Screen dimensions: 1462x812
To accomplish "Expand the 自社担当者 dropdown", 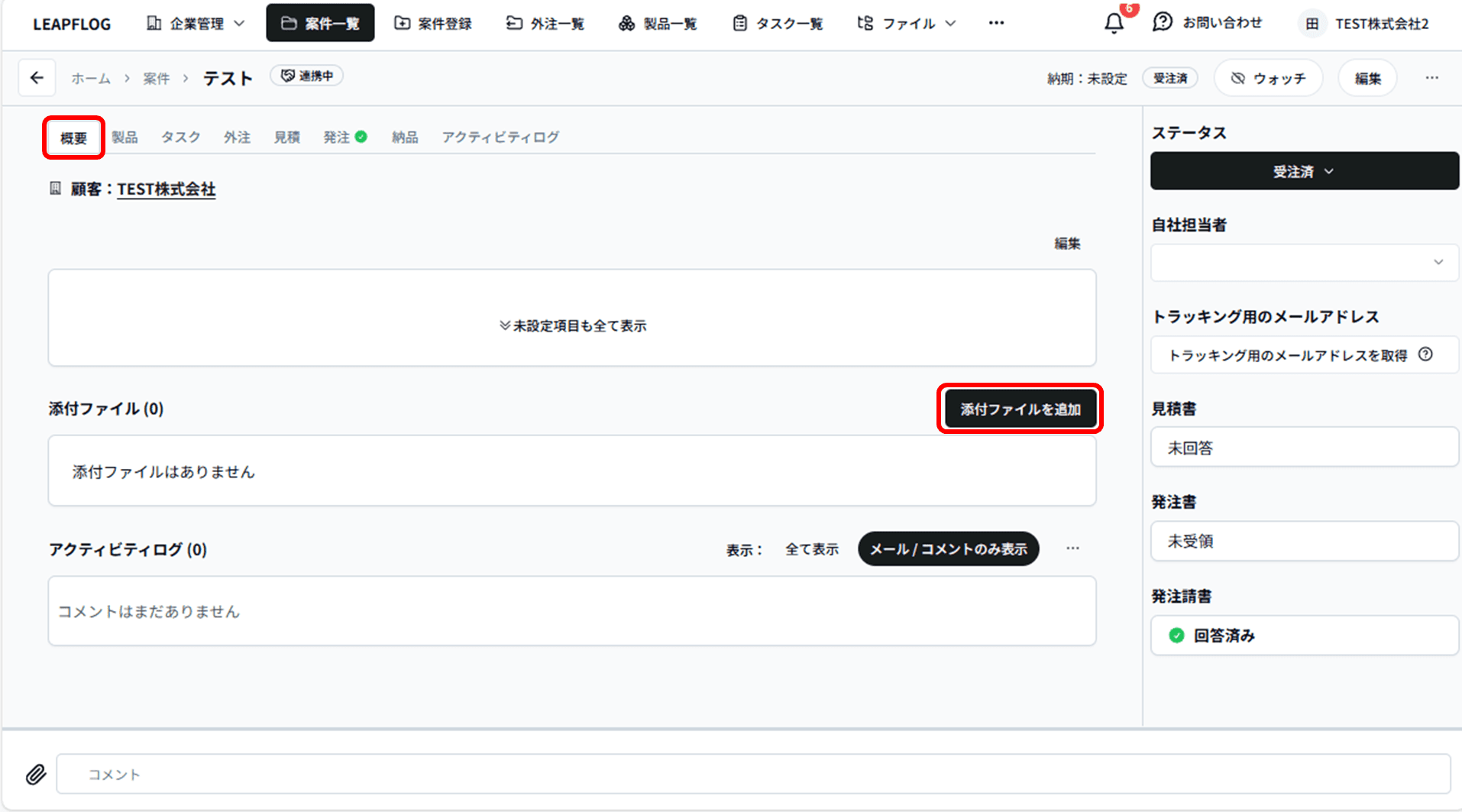I will 1304,262.
